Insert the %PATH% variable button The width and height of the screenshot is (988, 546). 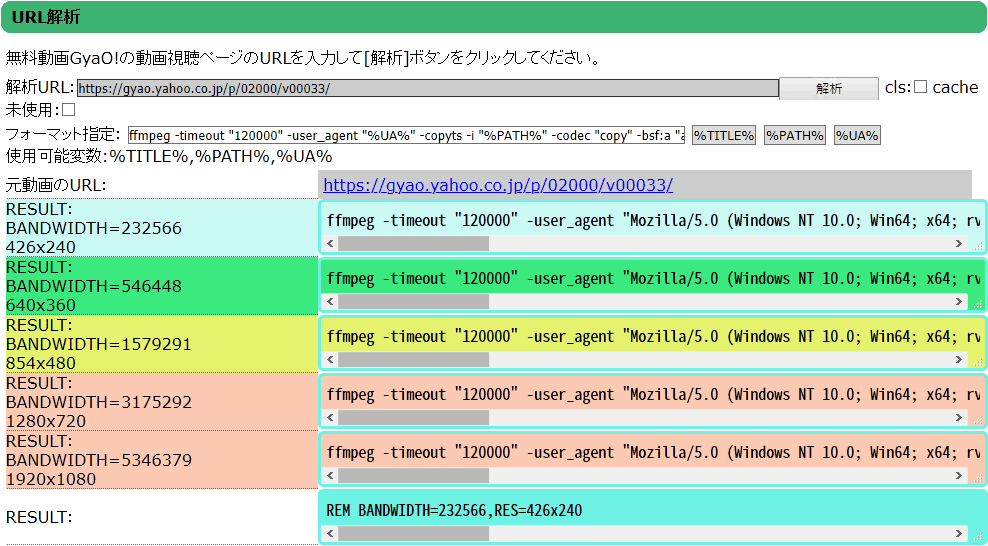(795, 135)
